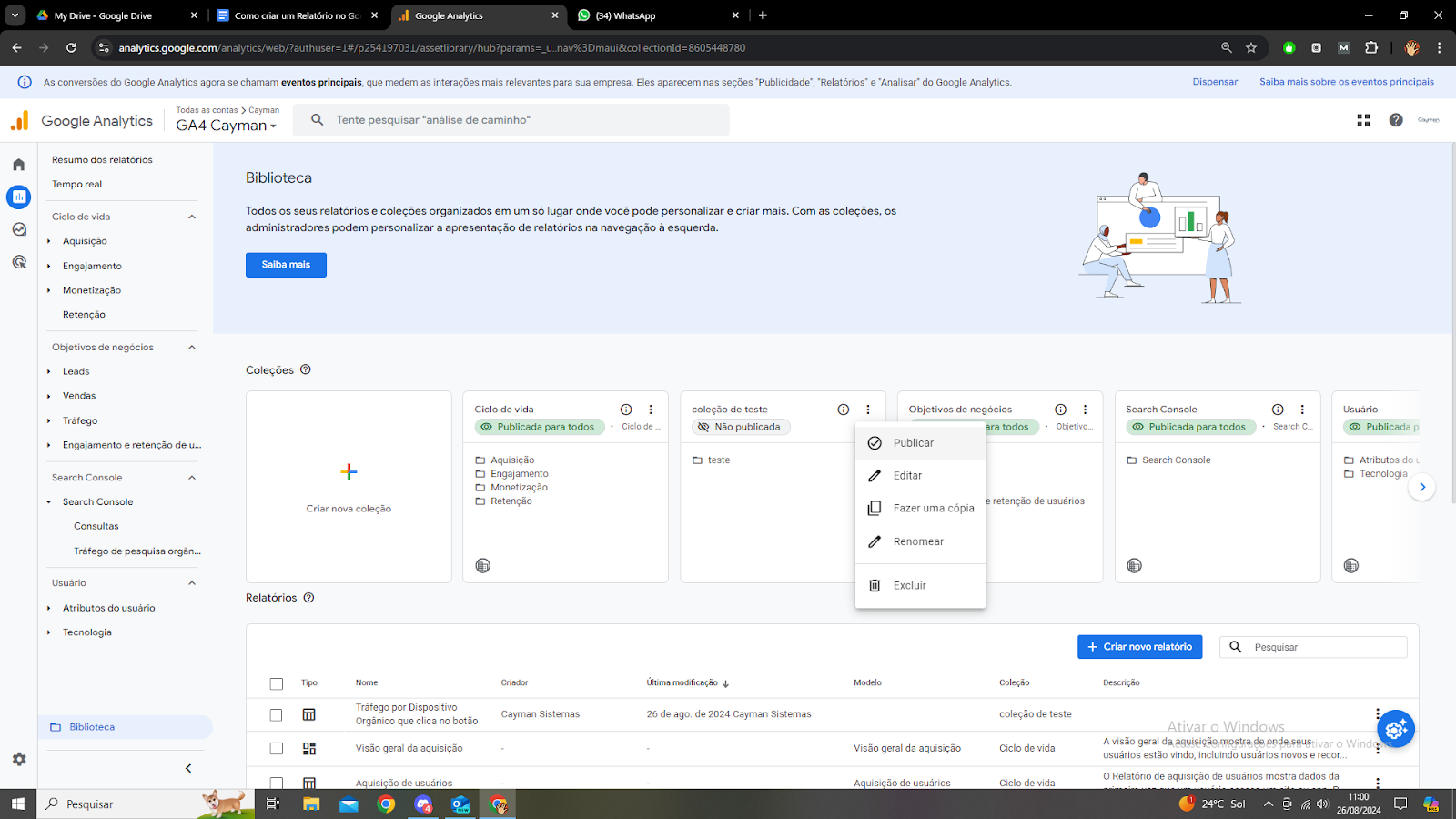Open the Explore icon in left rail
1456x819 pixels.
pyautogui.click(x=18, y=229)
